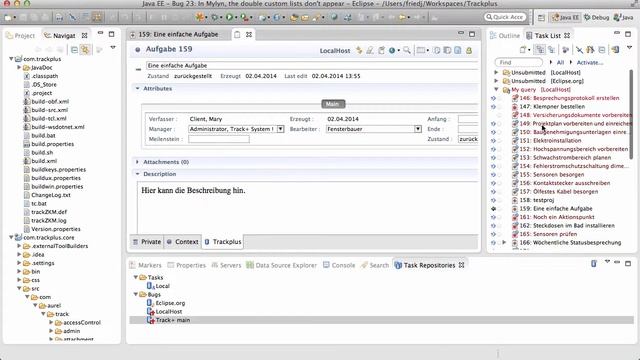The image size is (640, 360).
Task: Expand the JavaDoc folder
Action: 19,67
